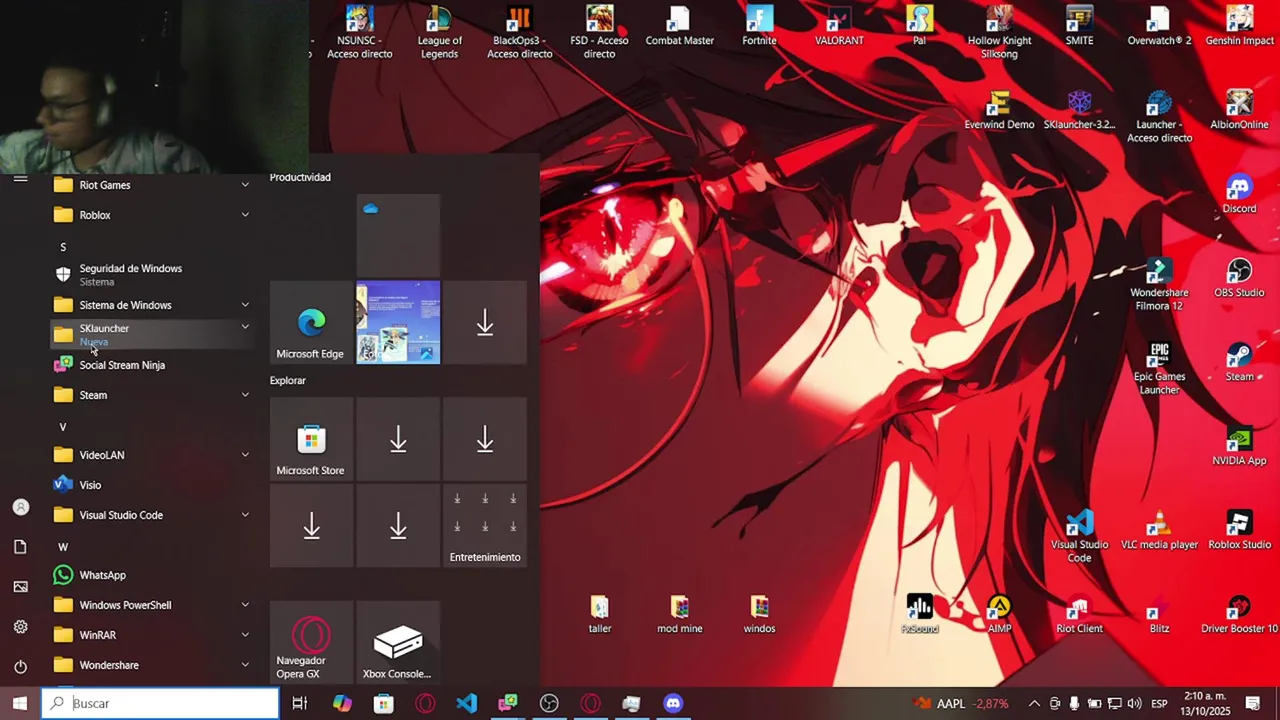This screenshot has width=1280, height=720.
Task: Select the Epic Games Launcher desktop icon
Action: pos(1159,369)
